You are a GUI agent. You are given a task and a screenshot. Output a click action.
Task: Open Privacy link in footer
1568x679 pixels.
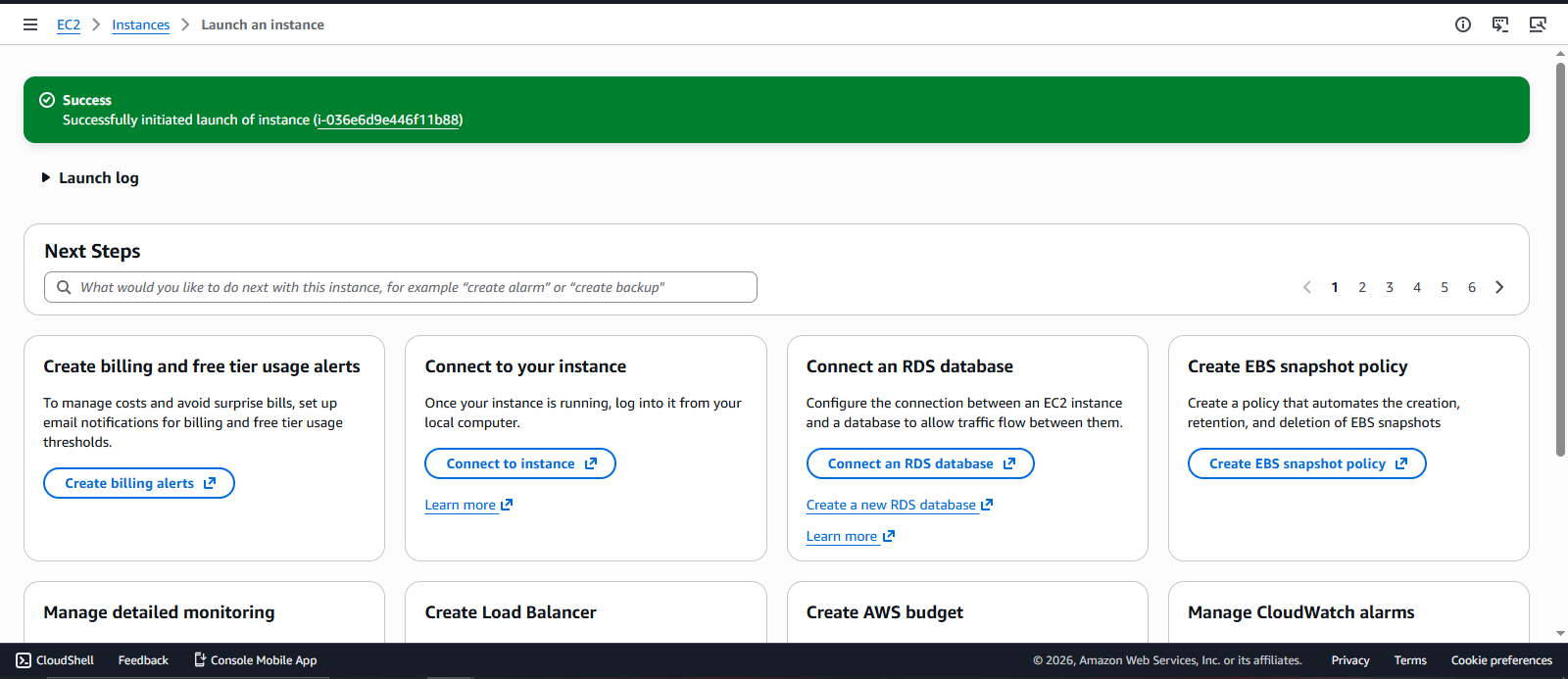[1350, 660]
